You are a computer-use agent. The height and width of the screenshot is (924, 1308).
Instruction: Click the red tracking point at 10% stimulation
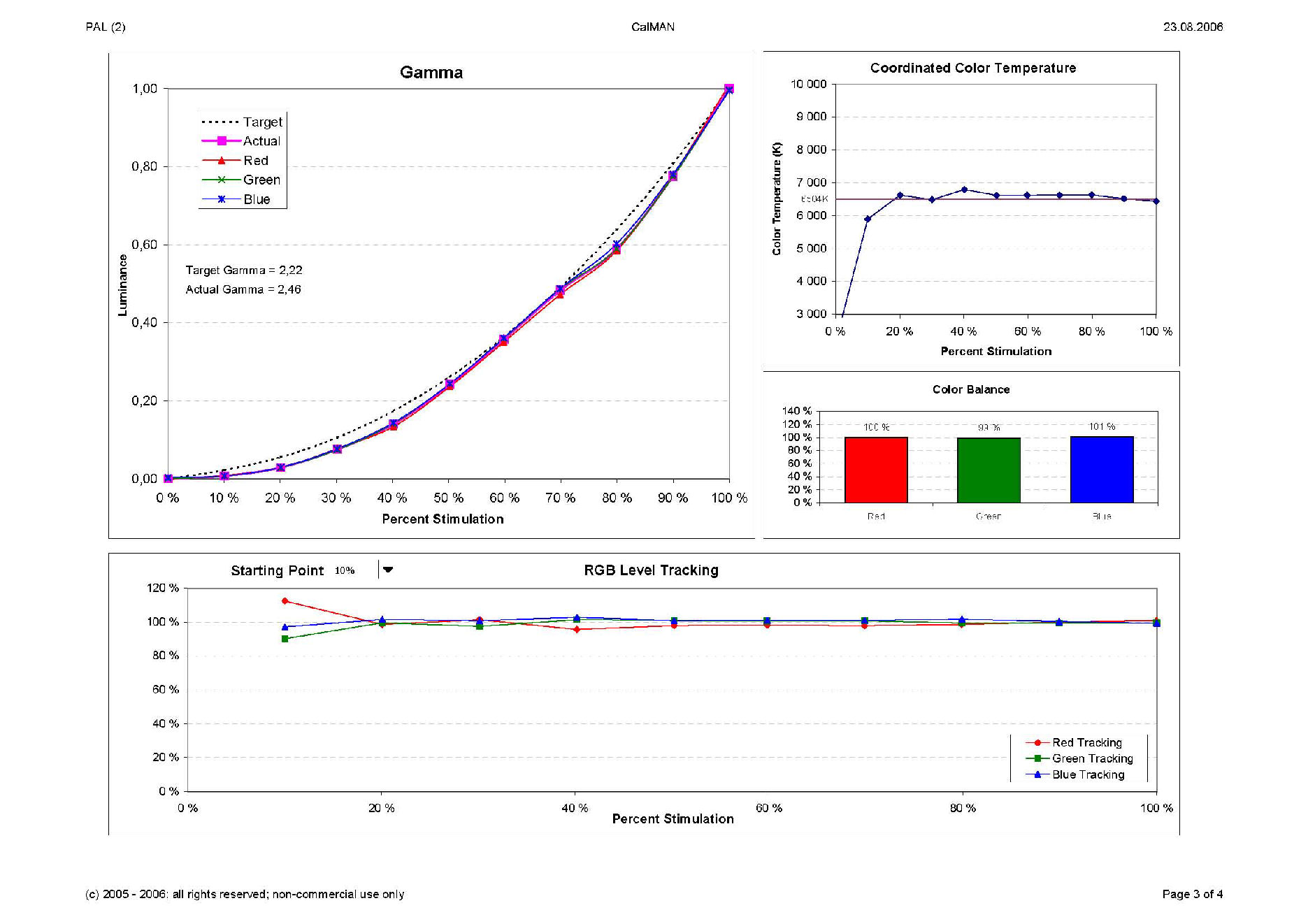[x=285, y=600]
